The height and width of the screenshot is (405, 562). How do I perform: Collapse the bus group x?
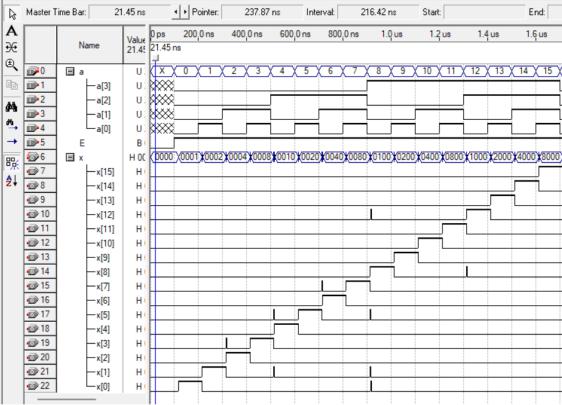coord(70,157)
